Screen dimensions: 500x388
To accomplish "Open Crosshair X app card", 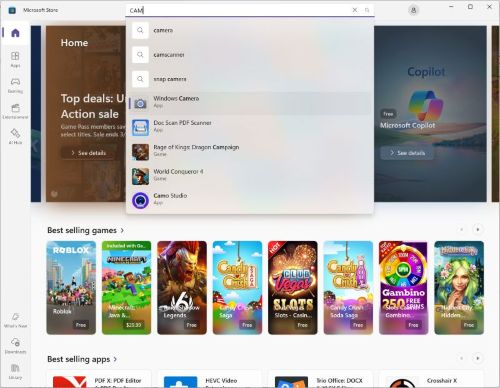I will pyautogui.click(x=431, y=379).
